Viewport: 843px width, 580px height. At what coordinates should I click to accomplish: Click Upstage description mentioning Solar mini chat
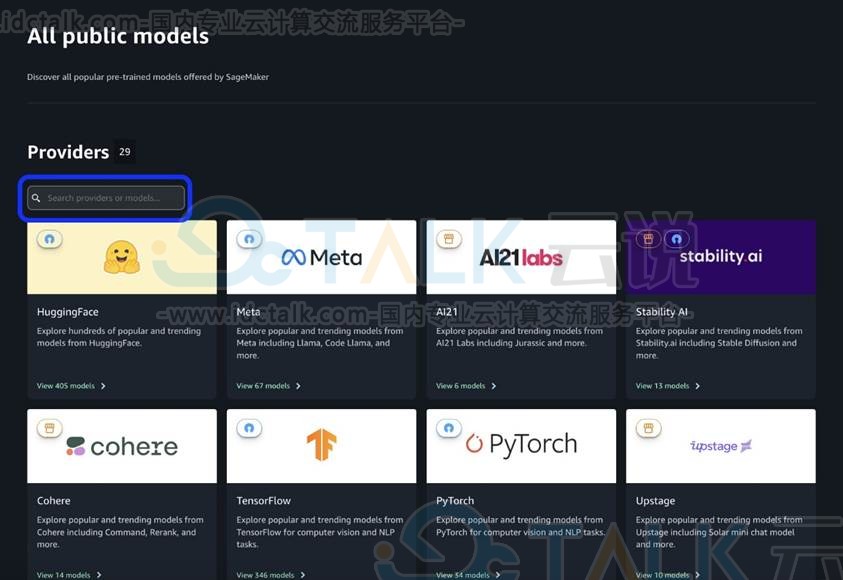pos(719,532)
